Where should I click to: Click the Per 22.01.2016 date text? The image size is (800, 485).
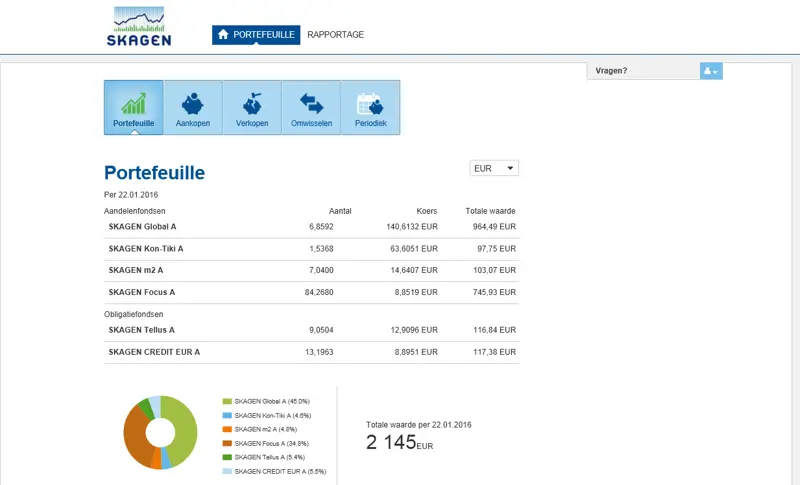131,195
